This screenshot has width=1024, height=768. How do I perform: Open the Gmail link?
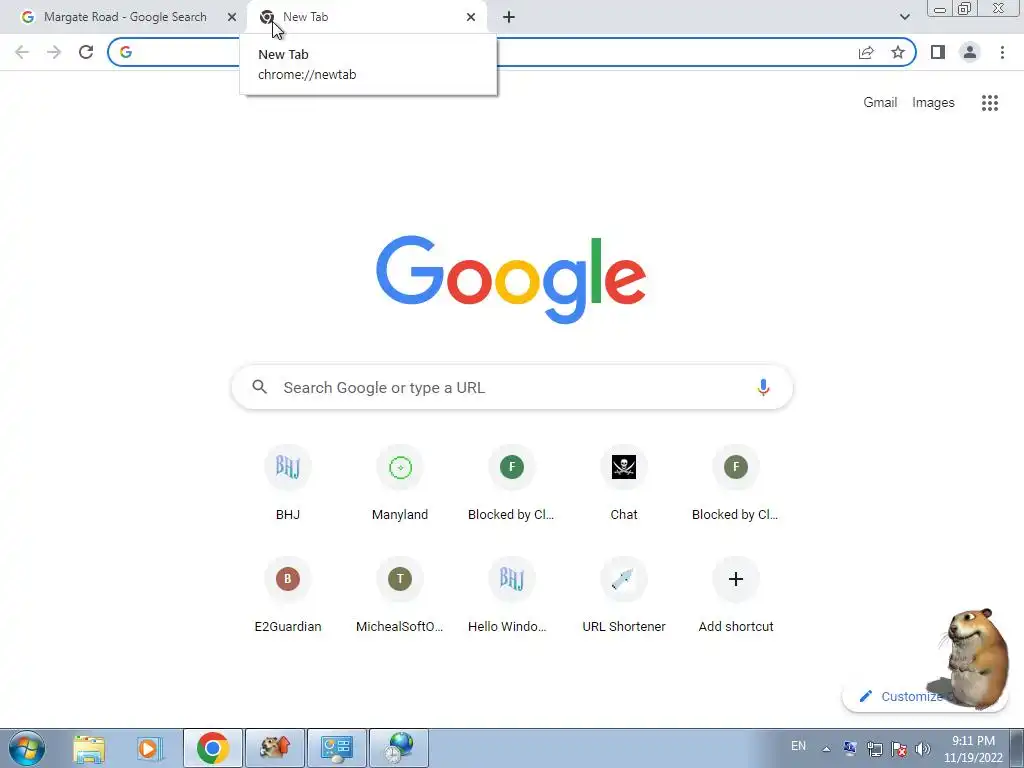[x=880, y=103]
